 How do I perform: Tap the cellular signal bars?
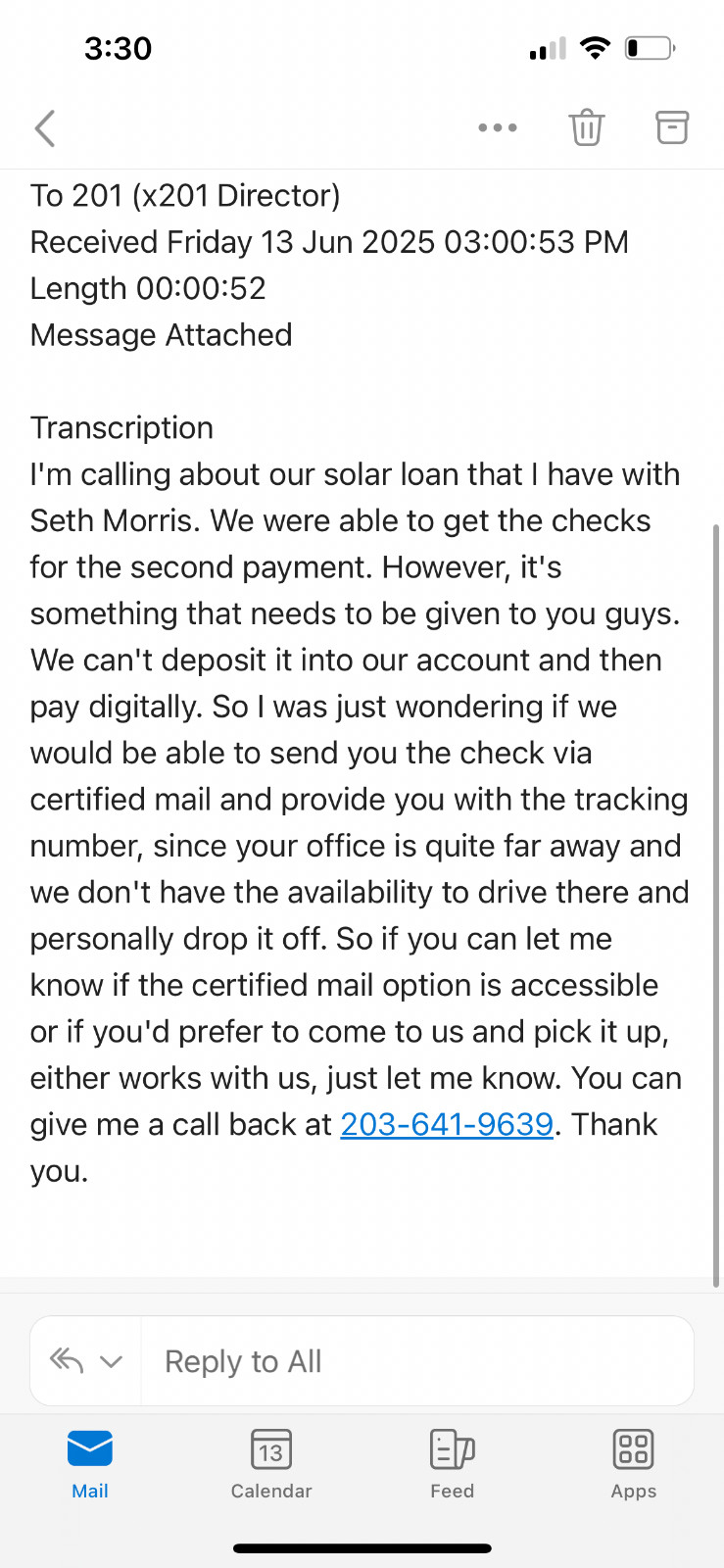[548, 49]
